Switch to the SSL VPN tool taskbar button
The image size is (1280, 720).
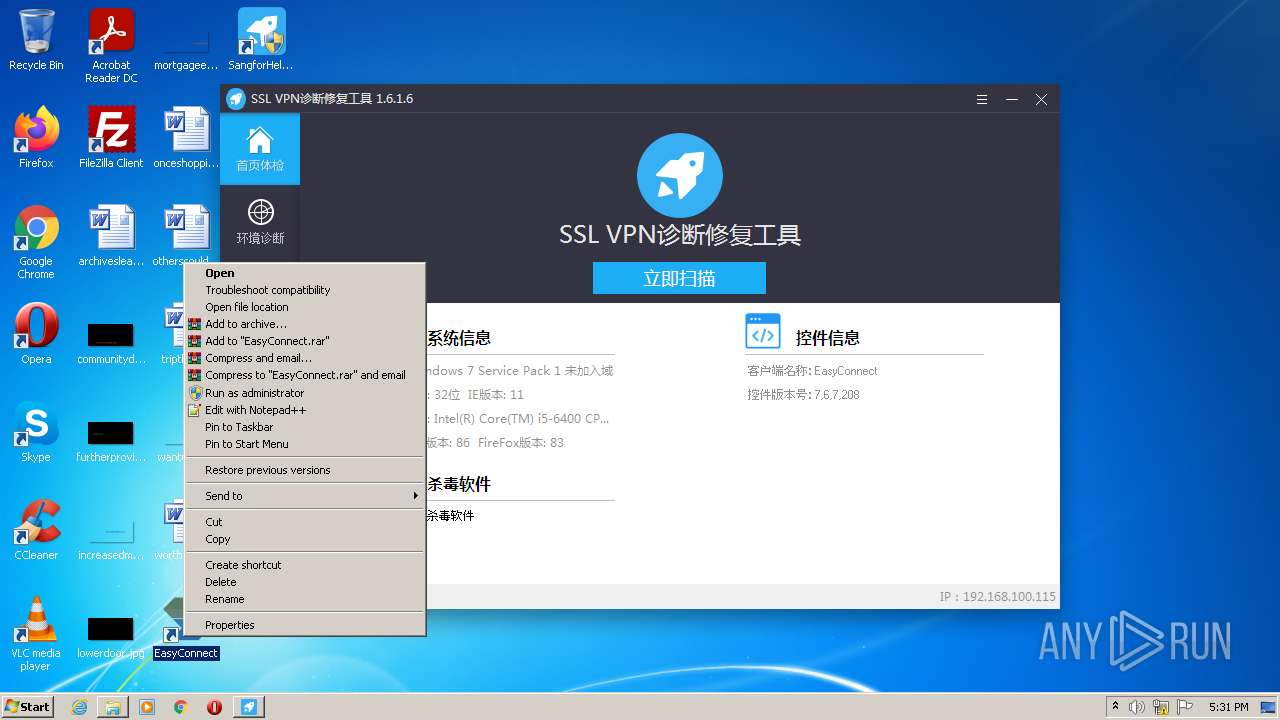(249, 707)
